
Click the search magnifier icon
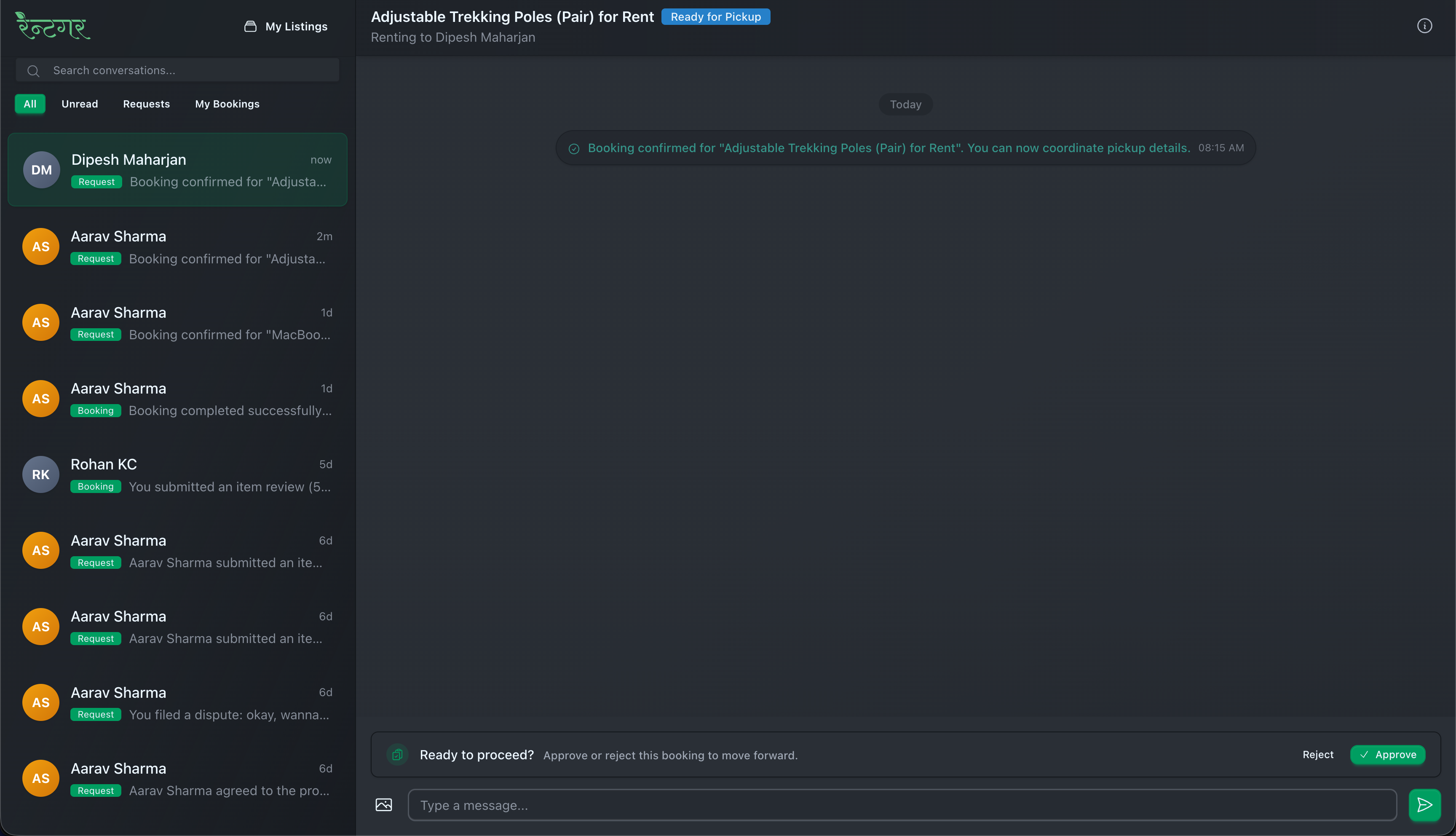pyautogui.click(x=33, y=71)
